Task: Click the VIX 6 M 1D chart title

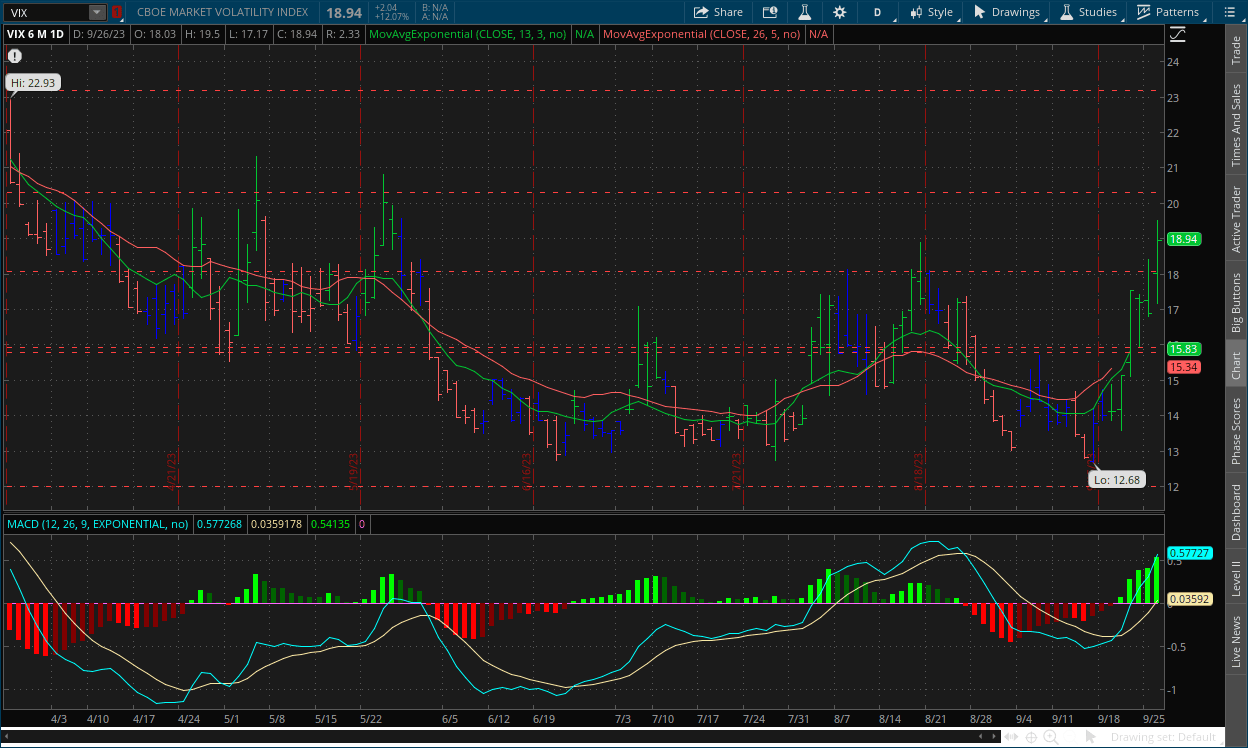Action: tap(35, 34)
